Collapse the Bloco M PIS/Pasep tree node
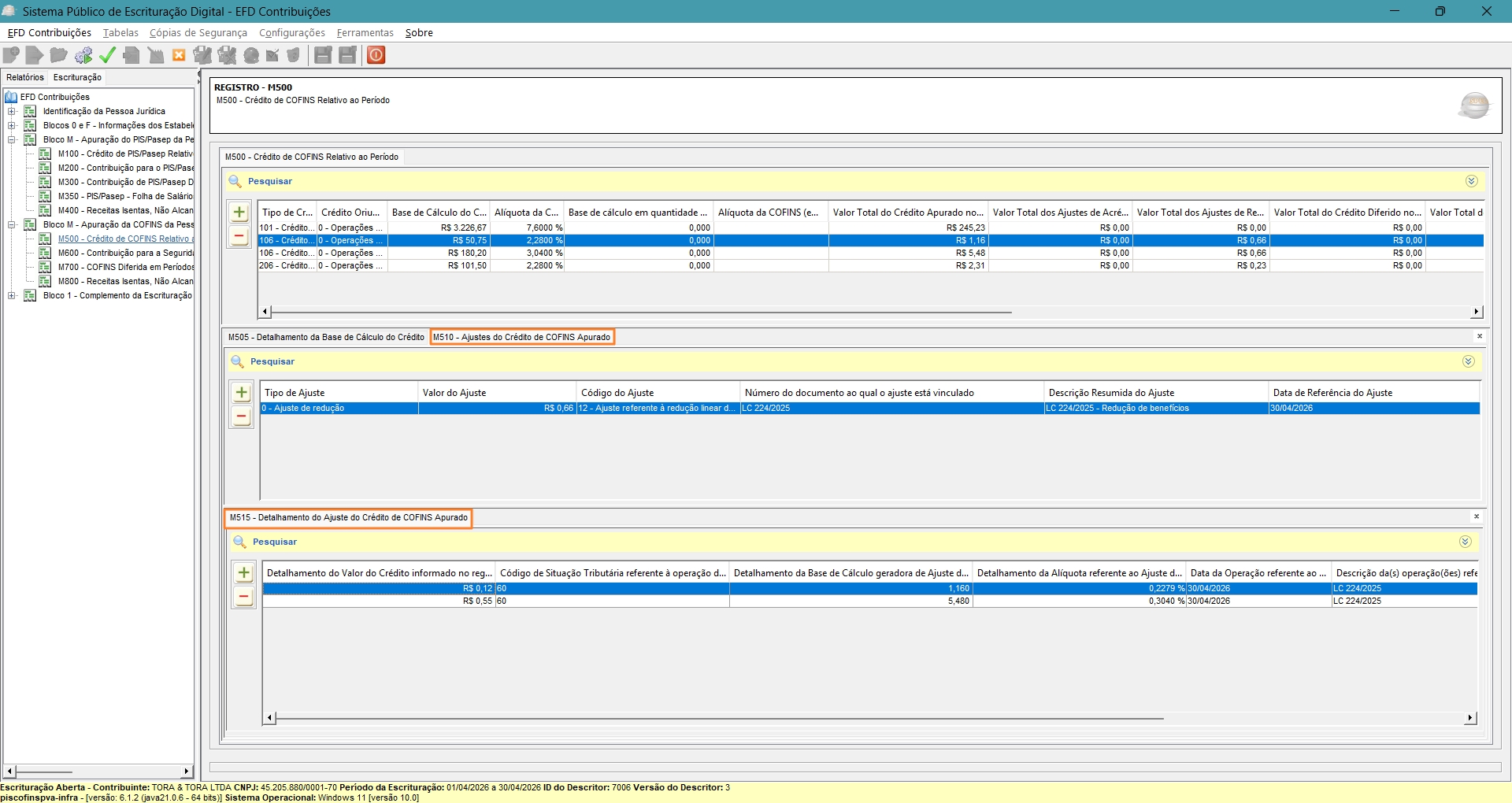 pos(12,139)
